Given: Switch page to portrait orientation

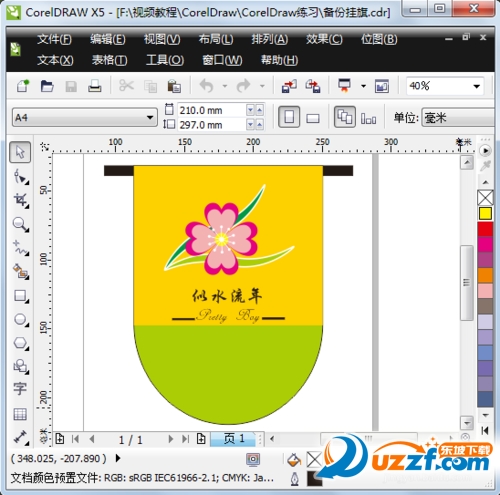Looking at the screenshot, I should [x=289, y=117].
